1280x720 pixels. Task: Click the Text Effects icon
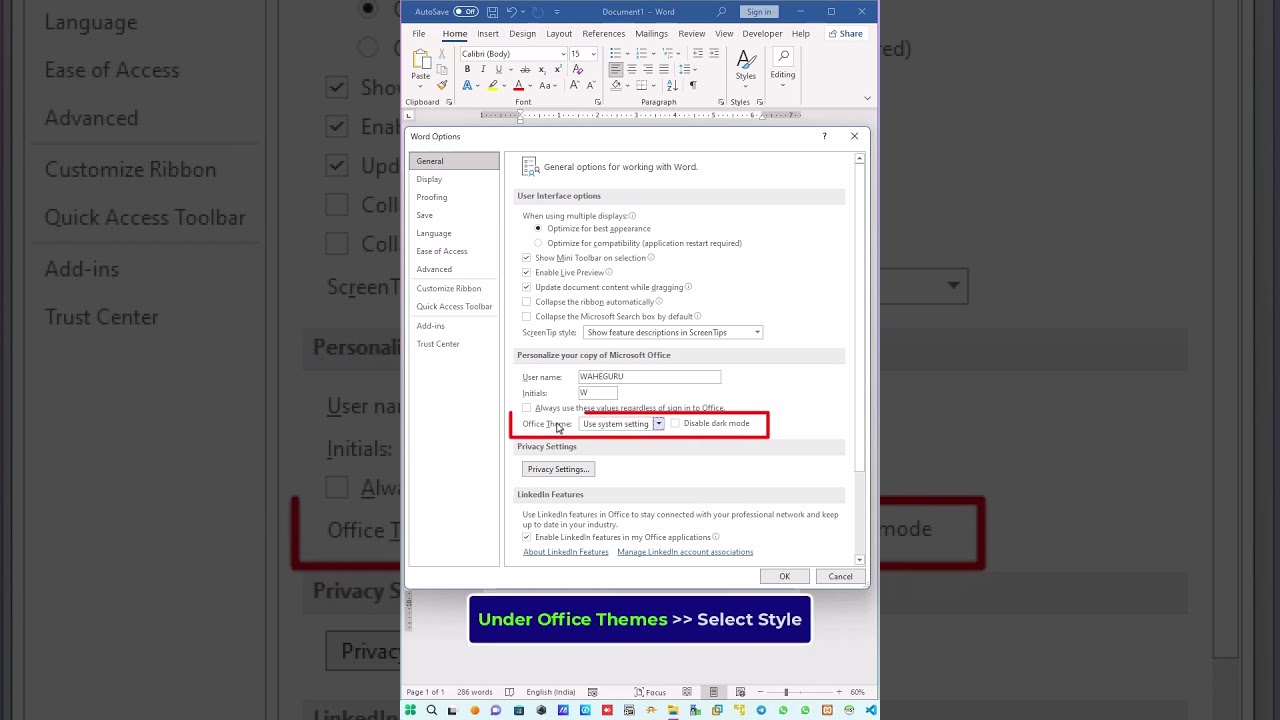pos(467,86)
